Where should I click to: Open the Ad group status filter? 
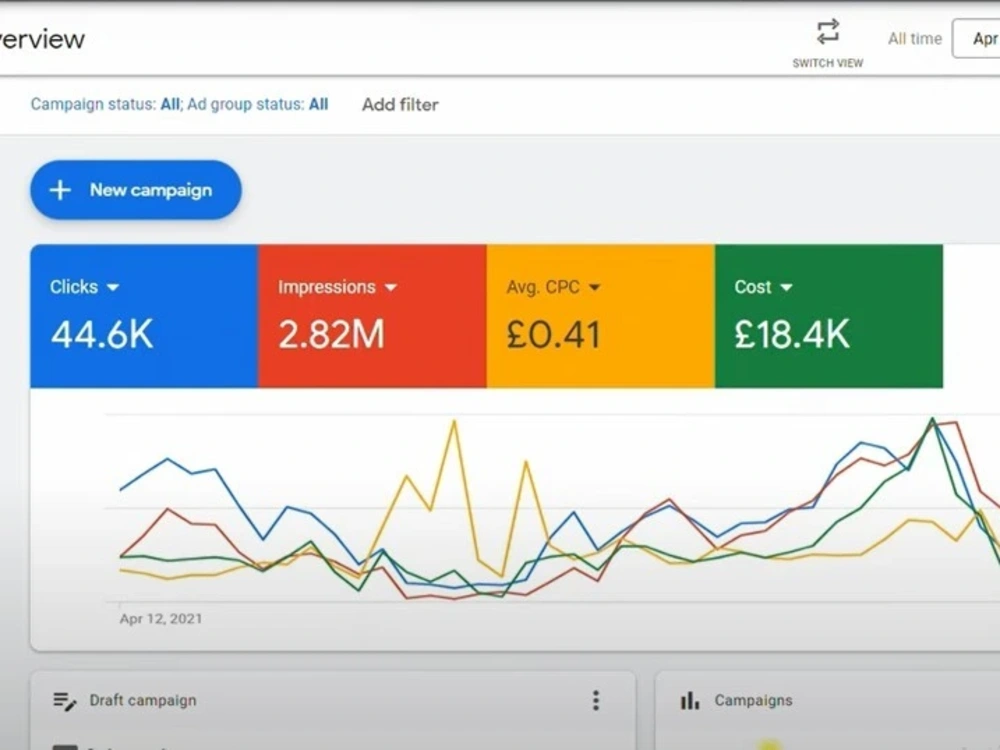point(258,104)
